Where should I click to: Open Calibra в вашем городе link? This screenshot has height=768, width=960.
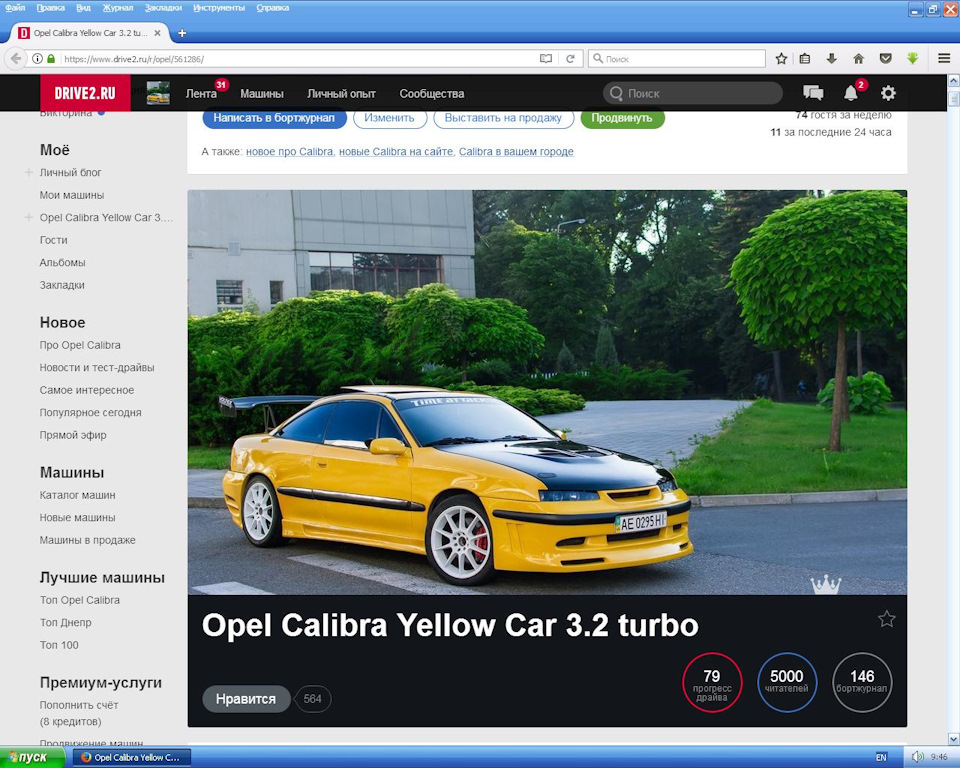[516, 152]
